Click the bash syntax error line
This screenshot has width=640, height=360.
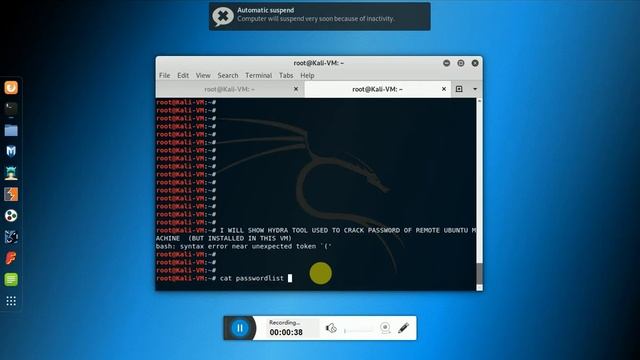point(244,247)
